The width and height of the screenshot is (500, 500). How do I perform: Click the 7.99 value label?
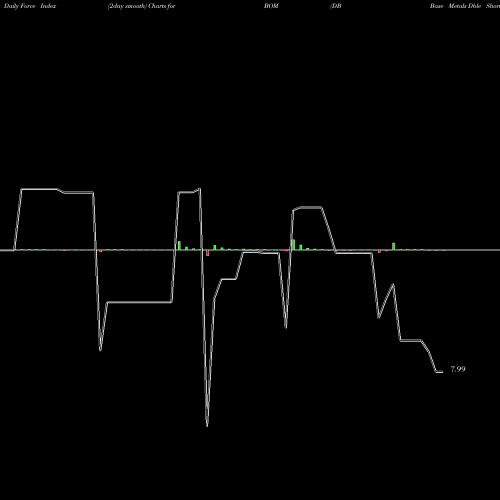tap(458, 369)
